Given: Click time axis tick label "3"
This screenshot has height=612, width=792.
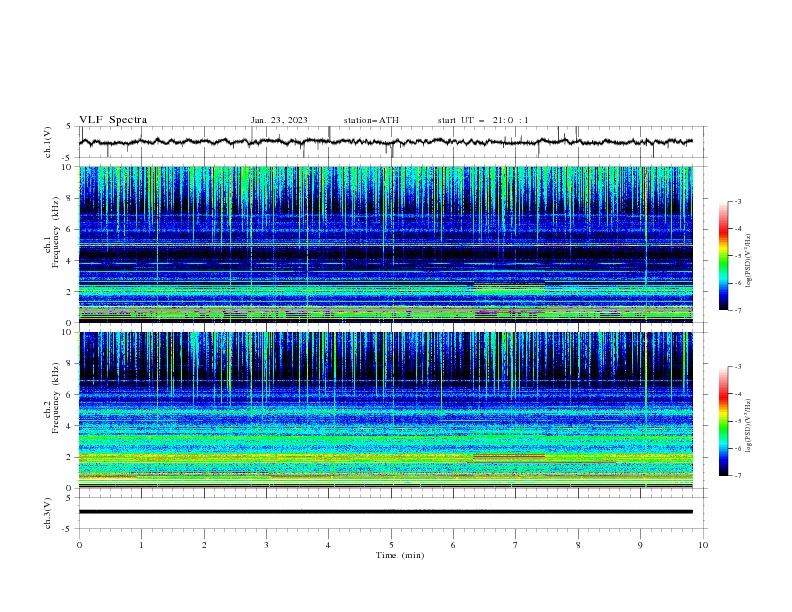Looking at the screenshot, I should (x=266, y=545).
